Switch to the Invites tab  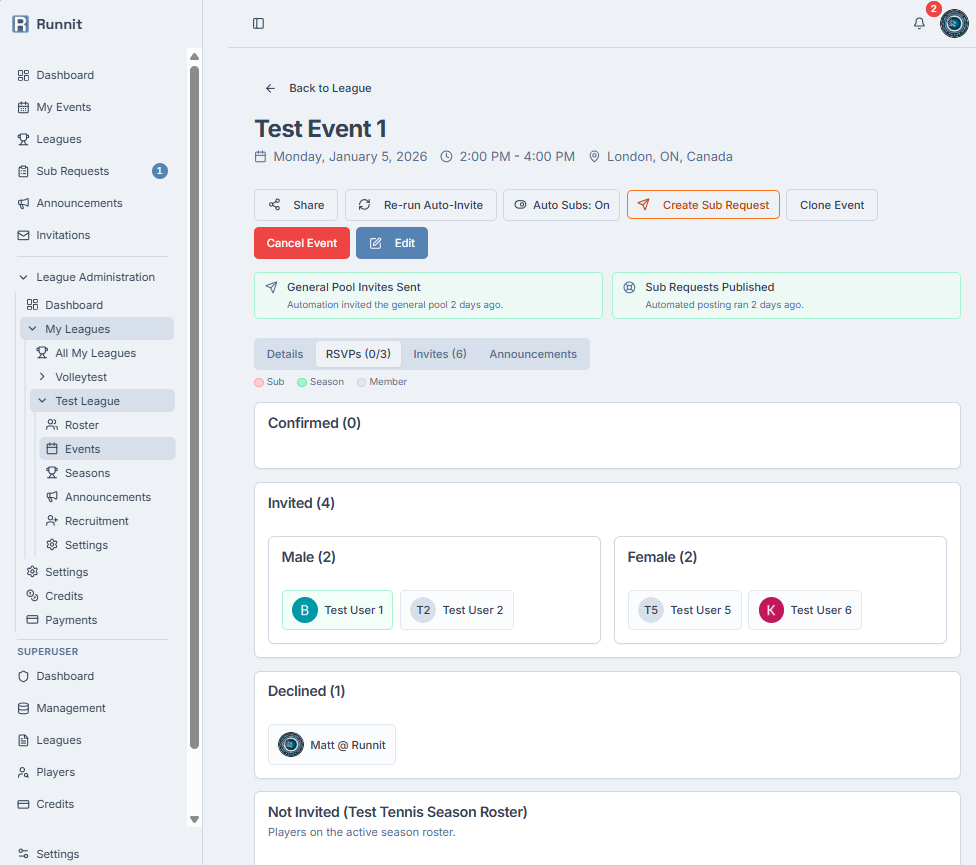click(439, 353)
